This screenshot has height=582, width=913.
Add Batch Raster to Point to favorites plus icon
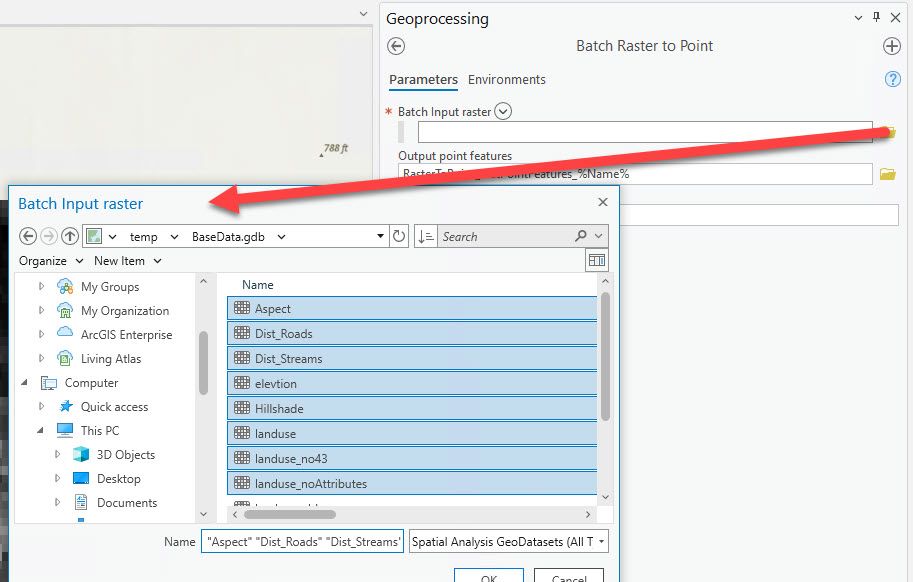point(891,46)
